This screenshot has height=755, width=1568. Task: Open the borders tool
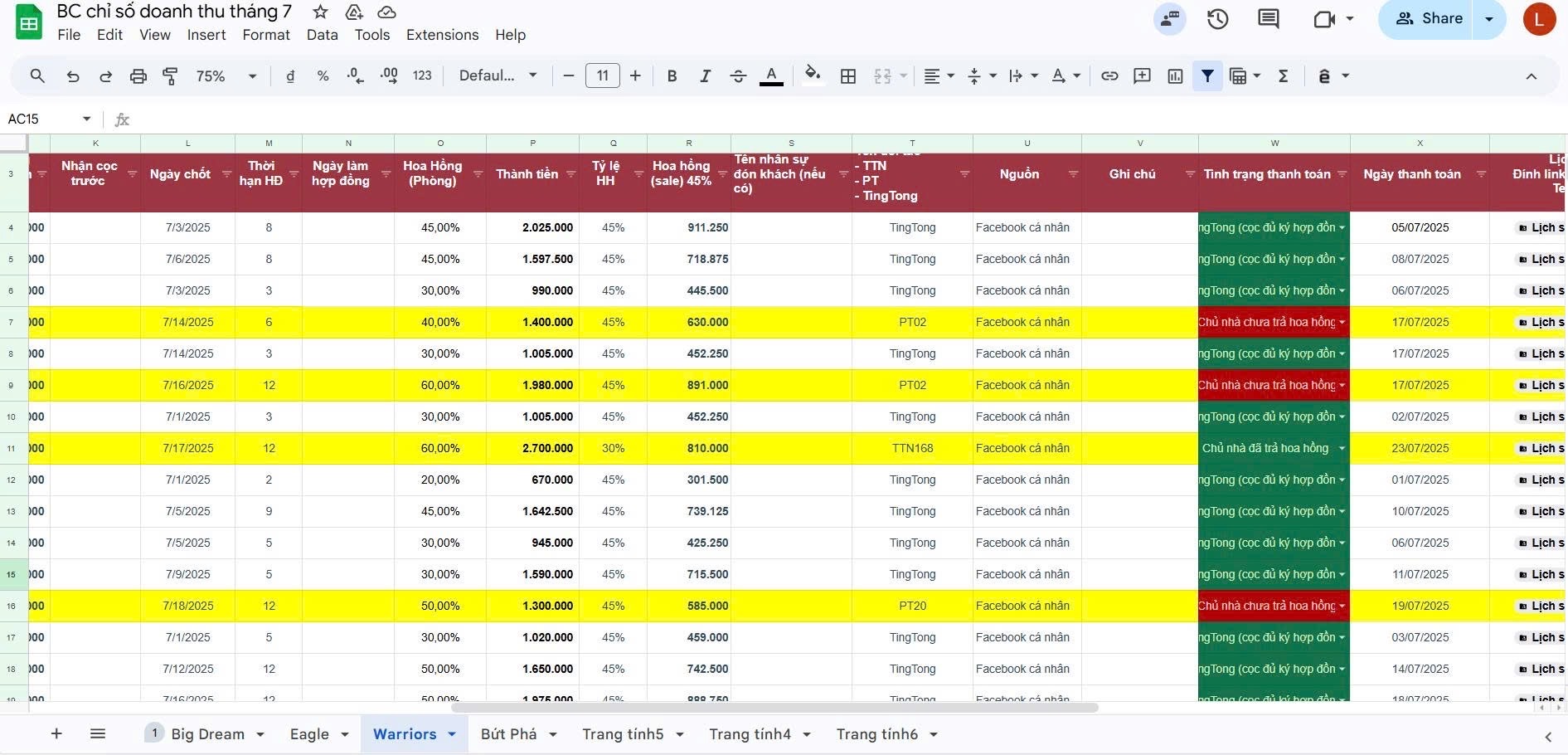click(x=847, y=76)
